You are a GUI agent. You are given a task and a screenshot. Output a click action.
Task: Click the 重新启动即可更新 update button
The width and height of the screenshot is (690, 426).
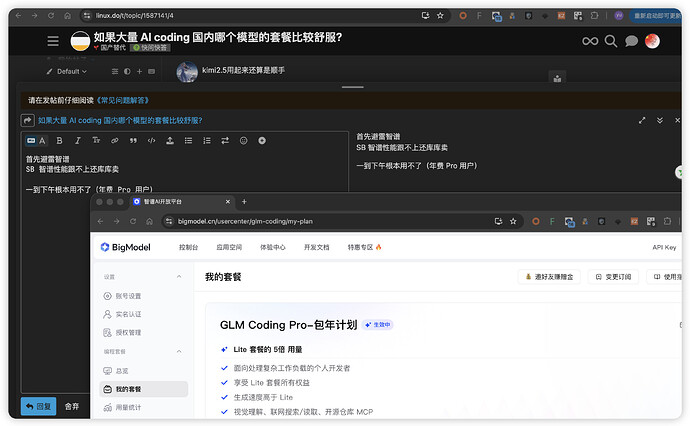[657, 15]
